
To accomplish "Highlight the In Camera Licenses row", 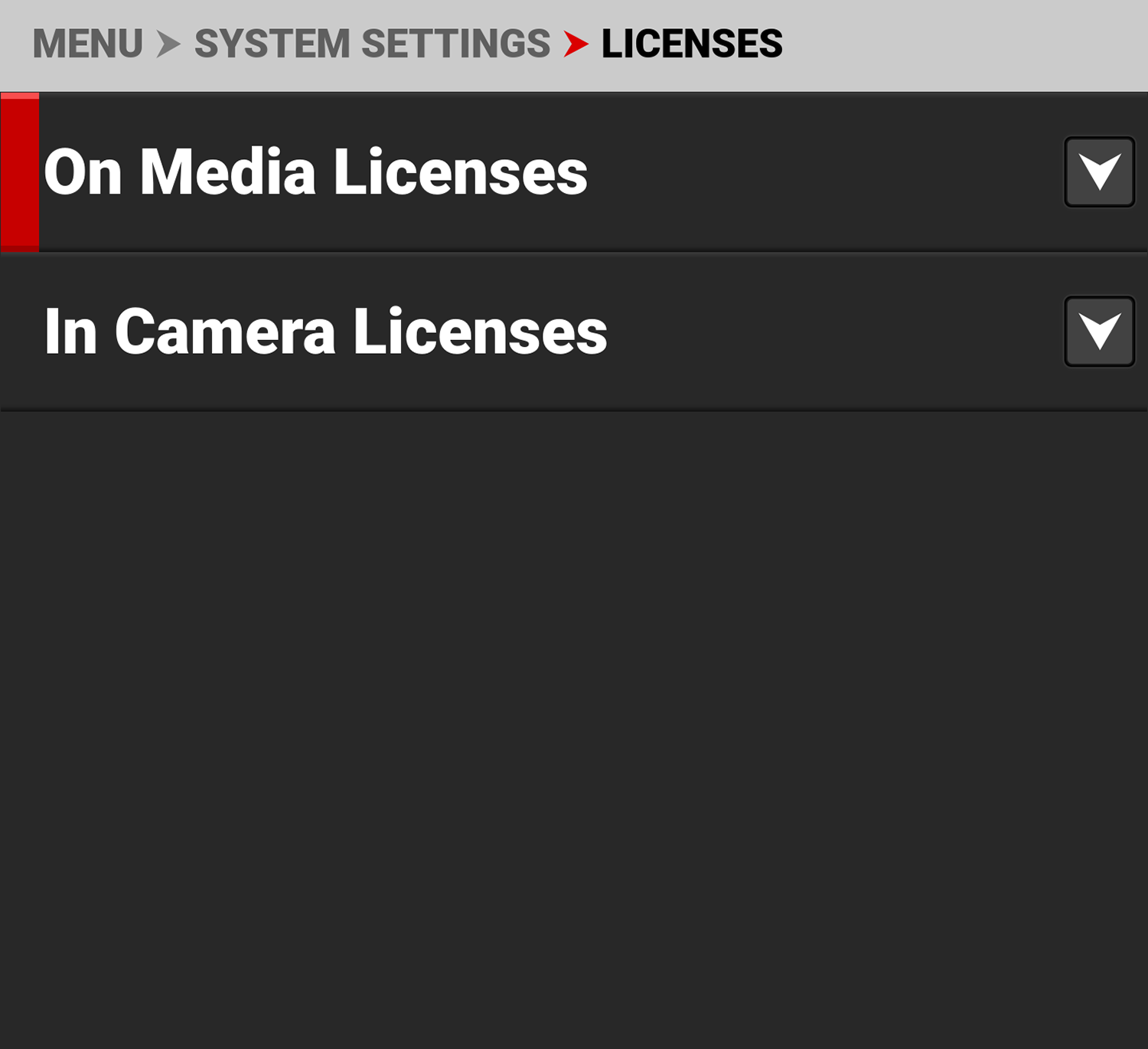I will tap(765, 332).
